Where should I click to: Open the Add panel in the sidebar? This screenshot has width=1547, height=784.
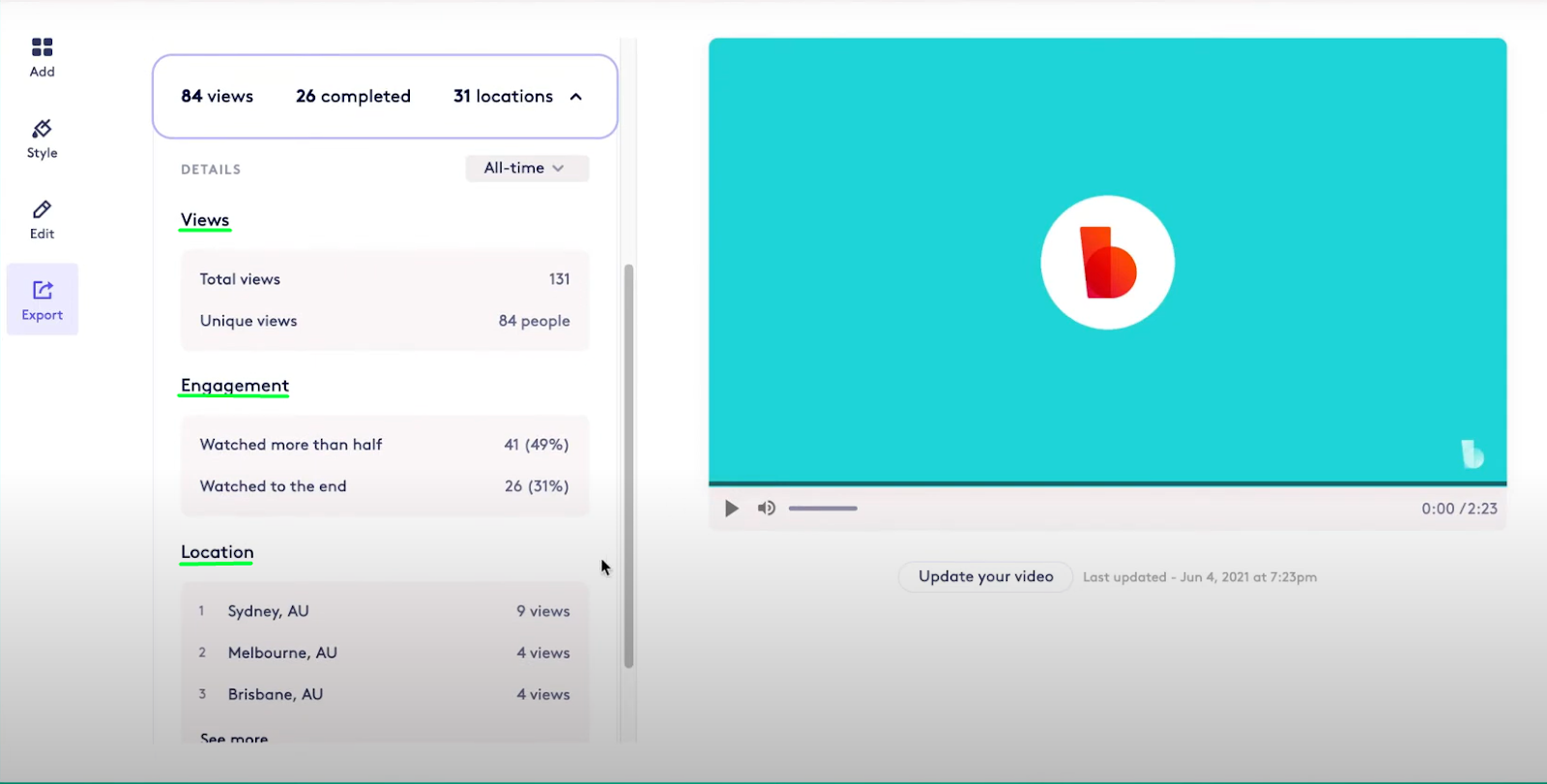pos(42,58)
